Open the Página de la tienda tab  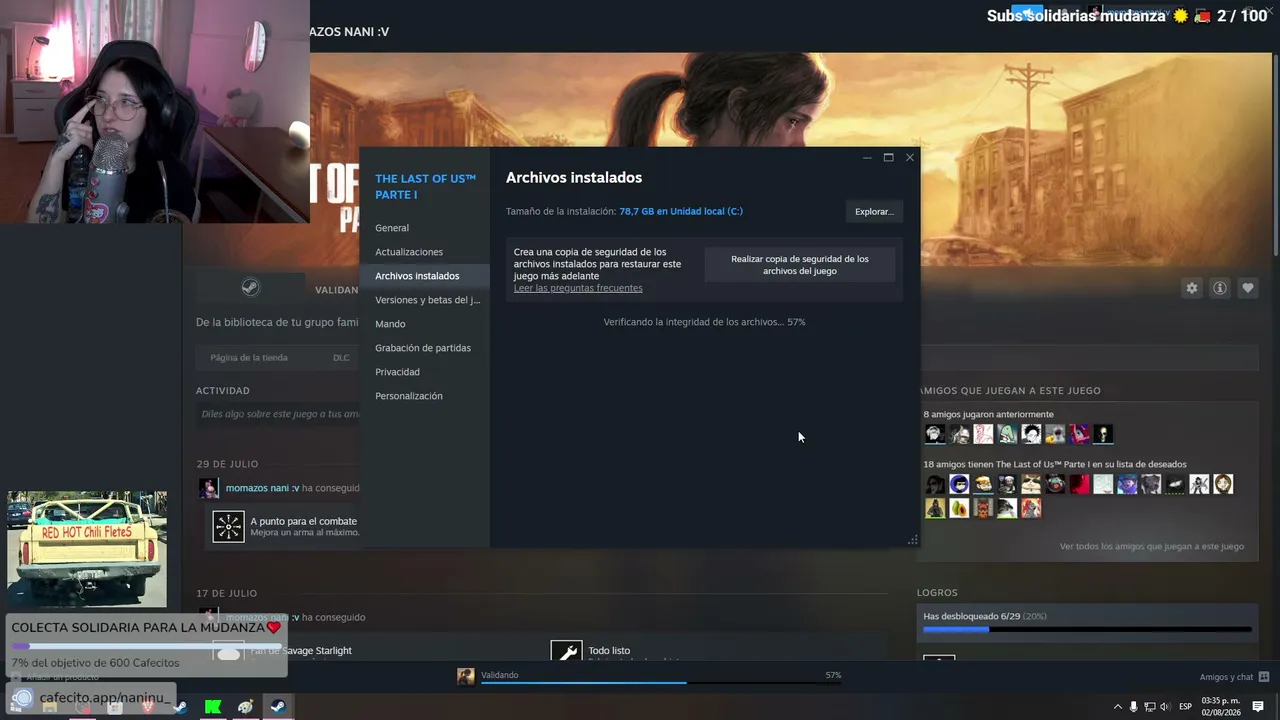pyautogui.click(x=249, y=358)
